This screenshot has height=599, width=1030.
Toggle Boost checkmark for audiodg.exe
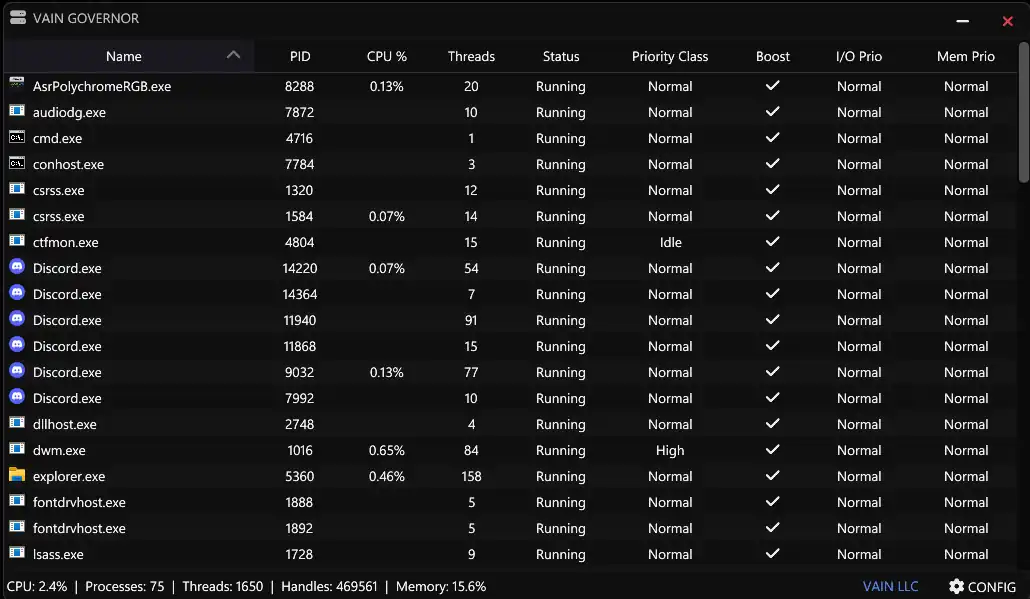772,112
